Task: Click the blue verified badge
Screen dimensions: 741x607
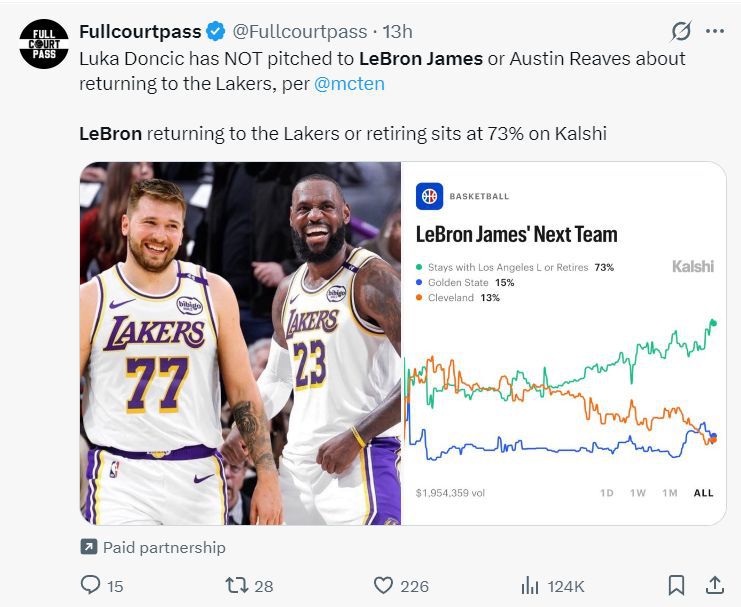Action: coord(216,32)
